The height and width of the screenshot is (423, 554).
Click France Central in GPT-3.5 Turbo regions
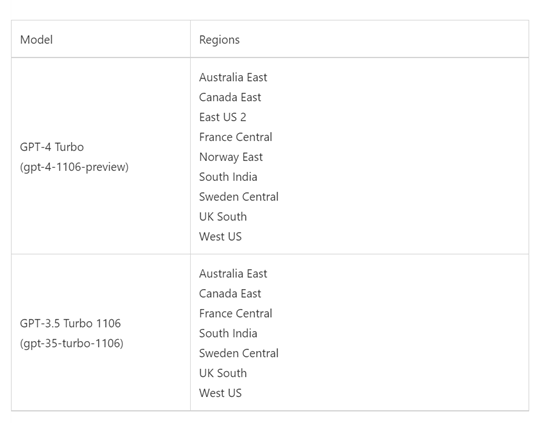pyautogui.click(x=235, y=313)
